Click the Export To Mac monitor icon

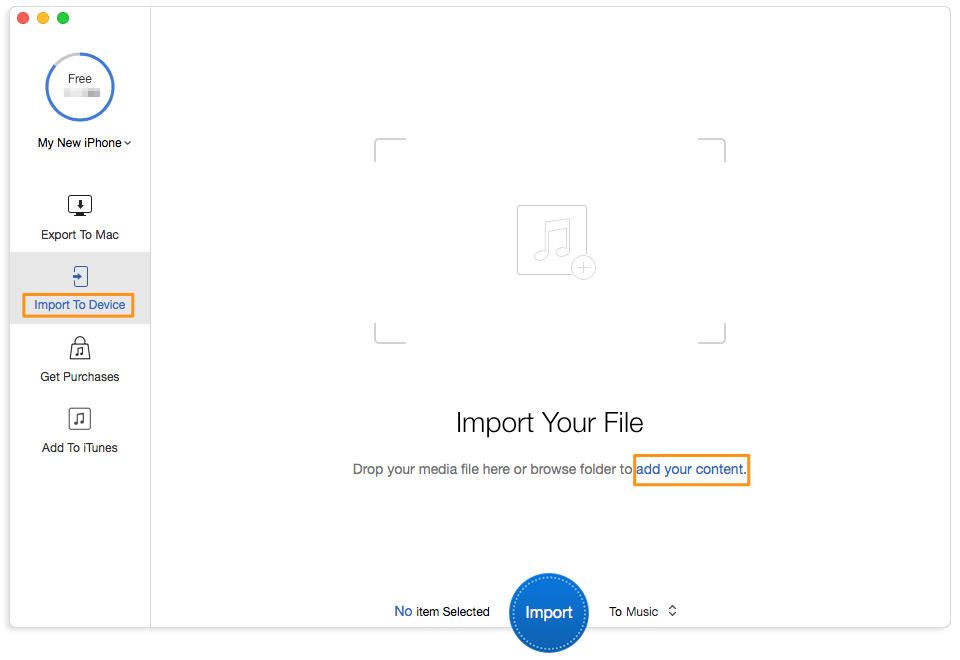pos(80,206)
